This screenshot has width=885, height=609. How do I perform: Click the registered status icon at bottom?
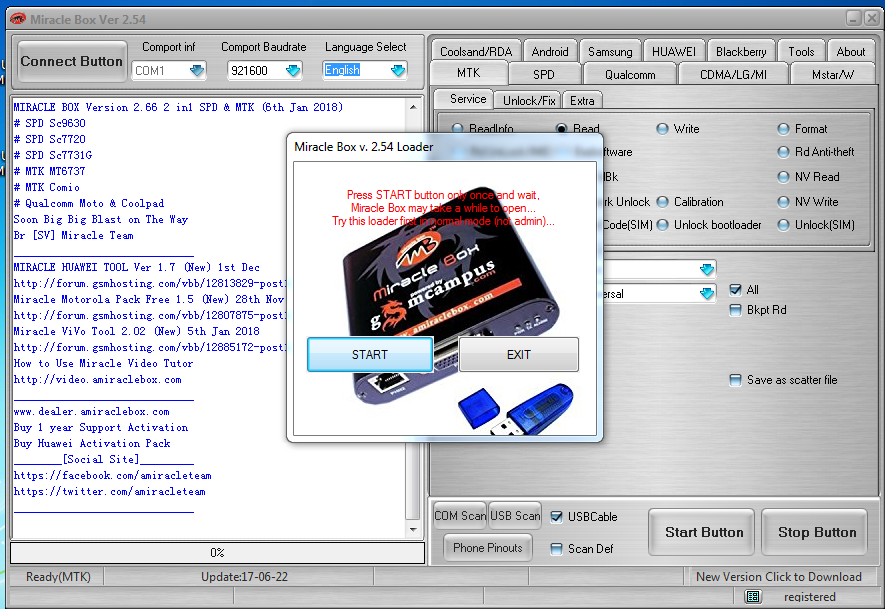[x=753, y=597]
